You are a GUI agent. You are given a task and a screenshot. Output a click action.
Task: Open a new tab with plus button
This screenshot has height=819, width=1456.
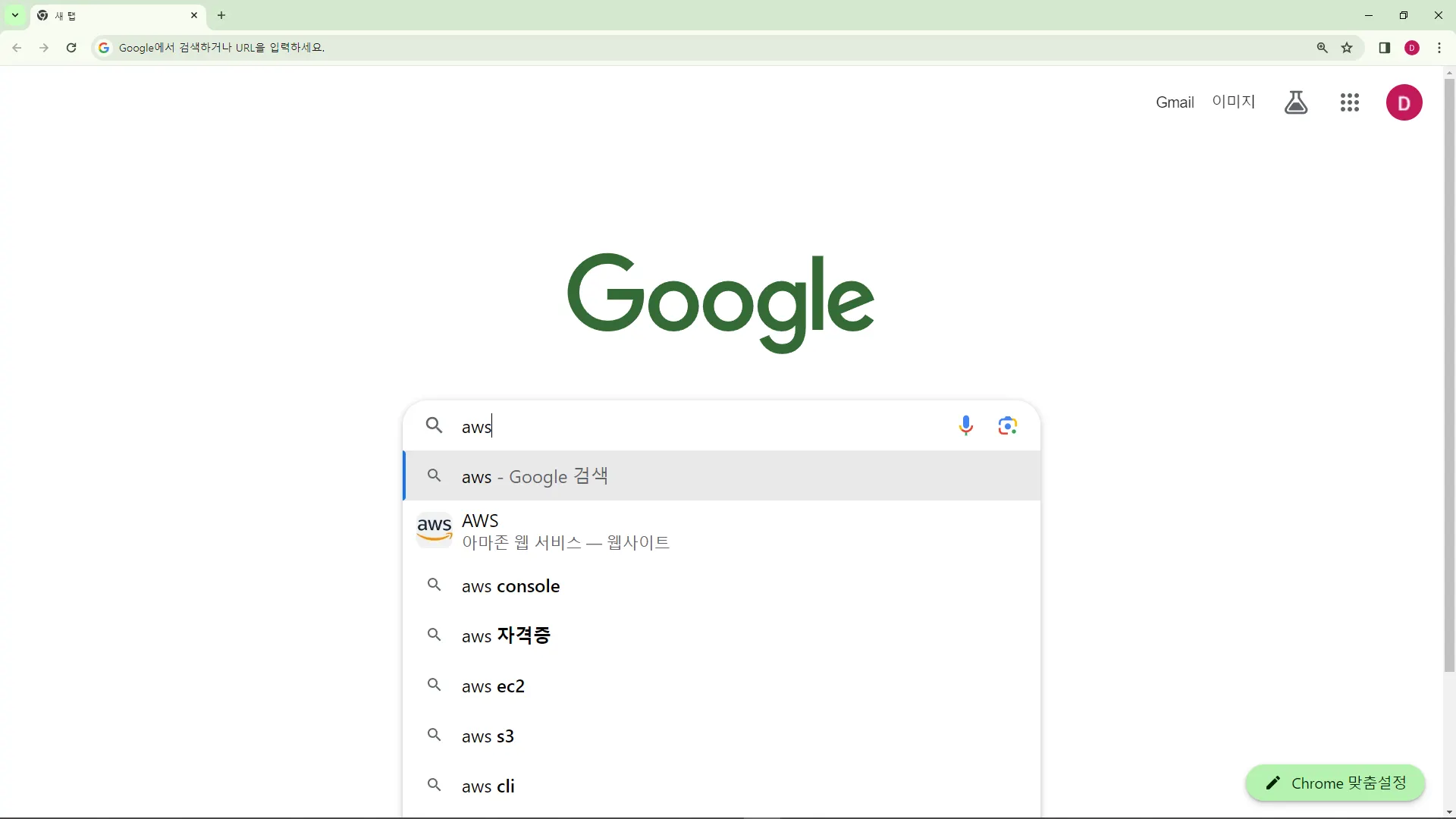[x=221, y=15]
